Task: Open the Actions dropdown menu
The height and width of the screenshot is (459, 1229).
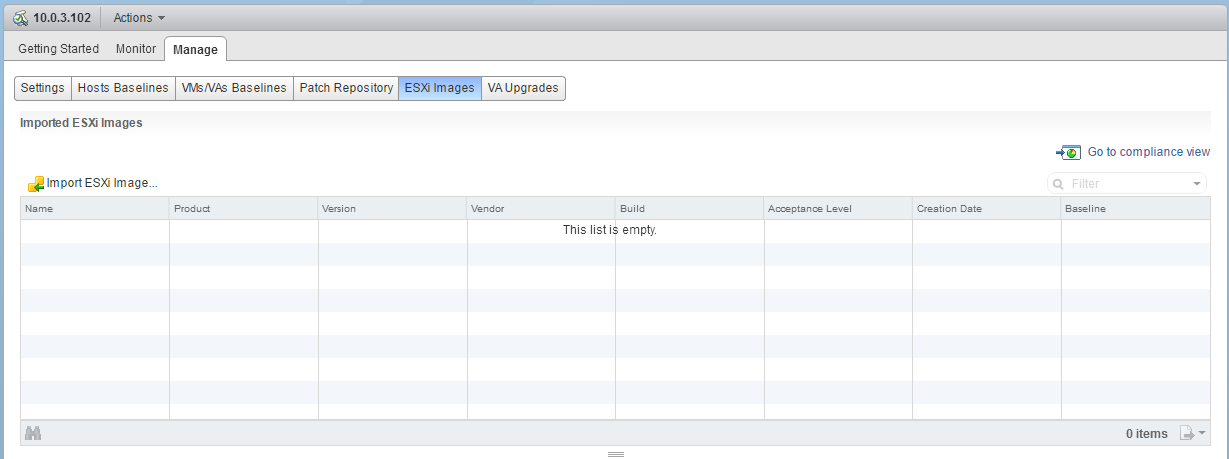Action: tap(139, 18)
